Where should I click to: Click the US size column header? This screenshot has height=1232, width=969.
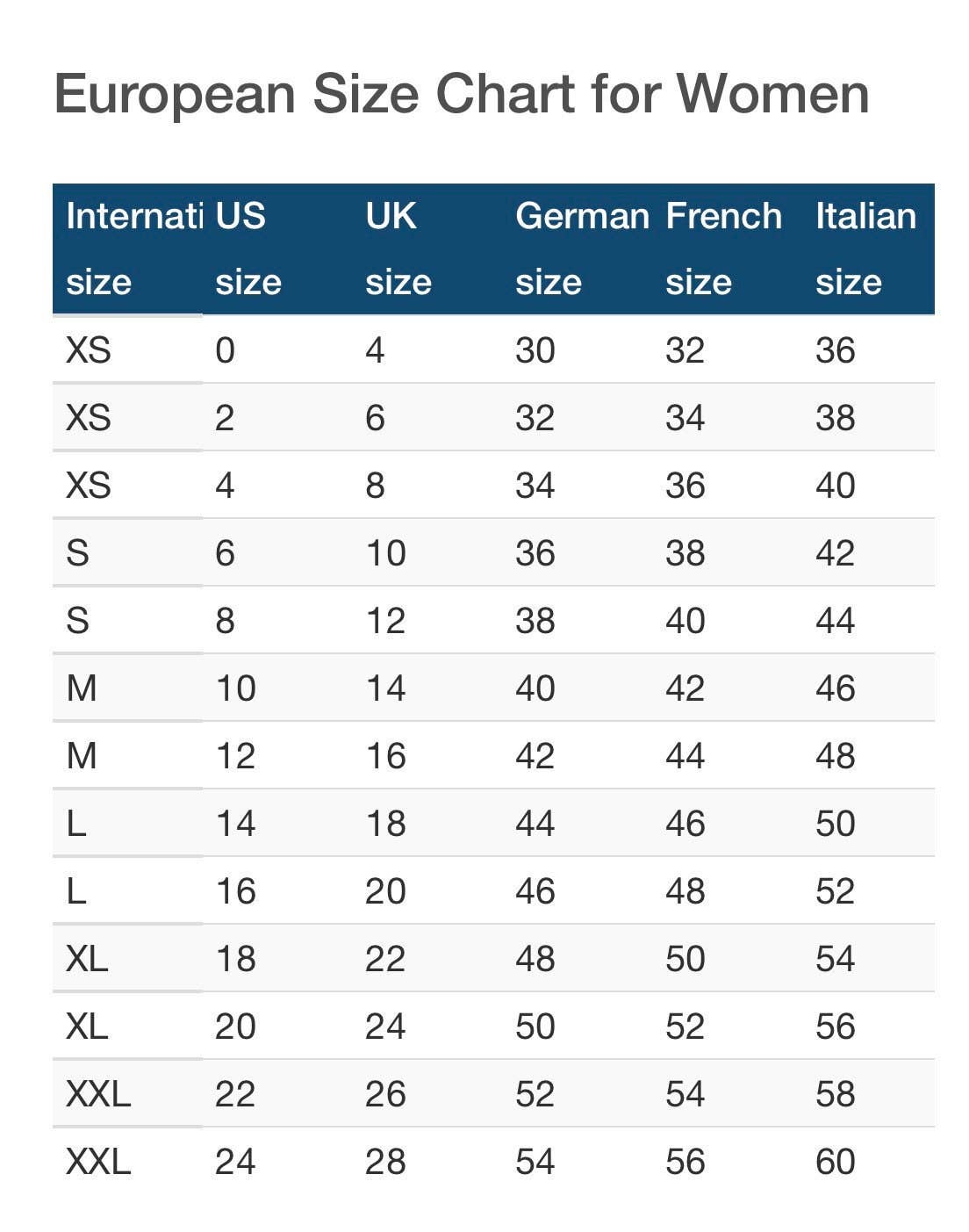coord(248,249)
